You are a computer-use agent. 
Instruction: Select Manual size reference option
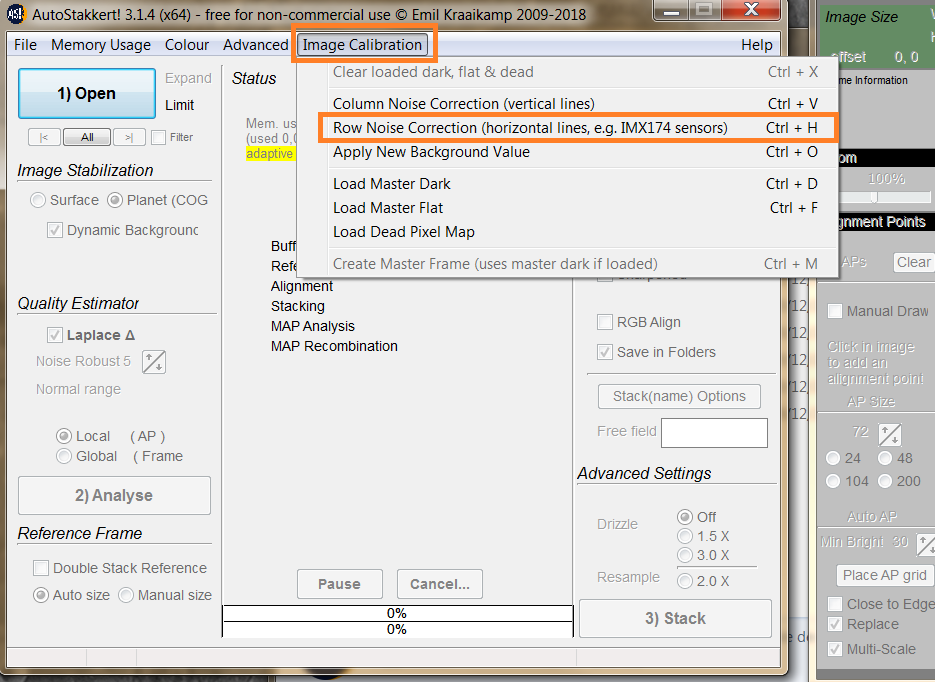coord(126,595)
